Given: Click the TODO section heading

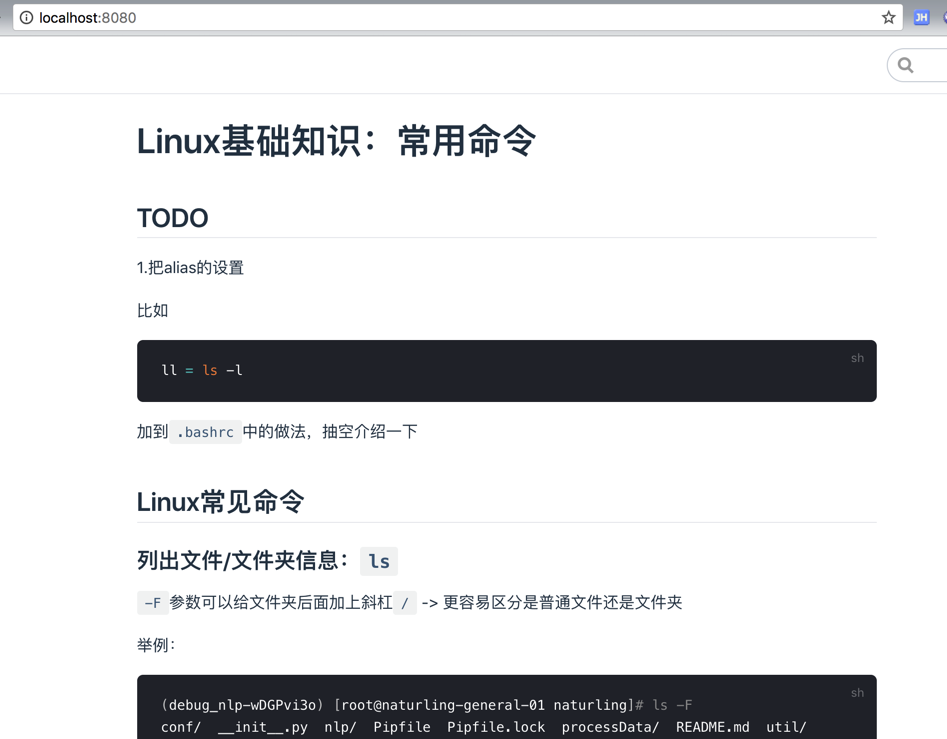Looking at the screenshot, I should pos(173,218).
